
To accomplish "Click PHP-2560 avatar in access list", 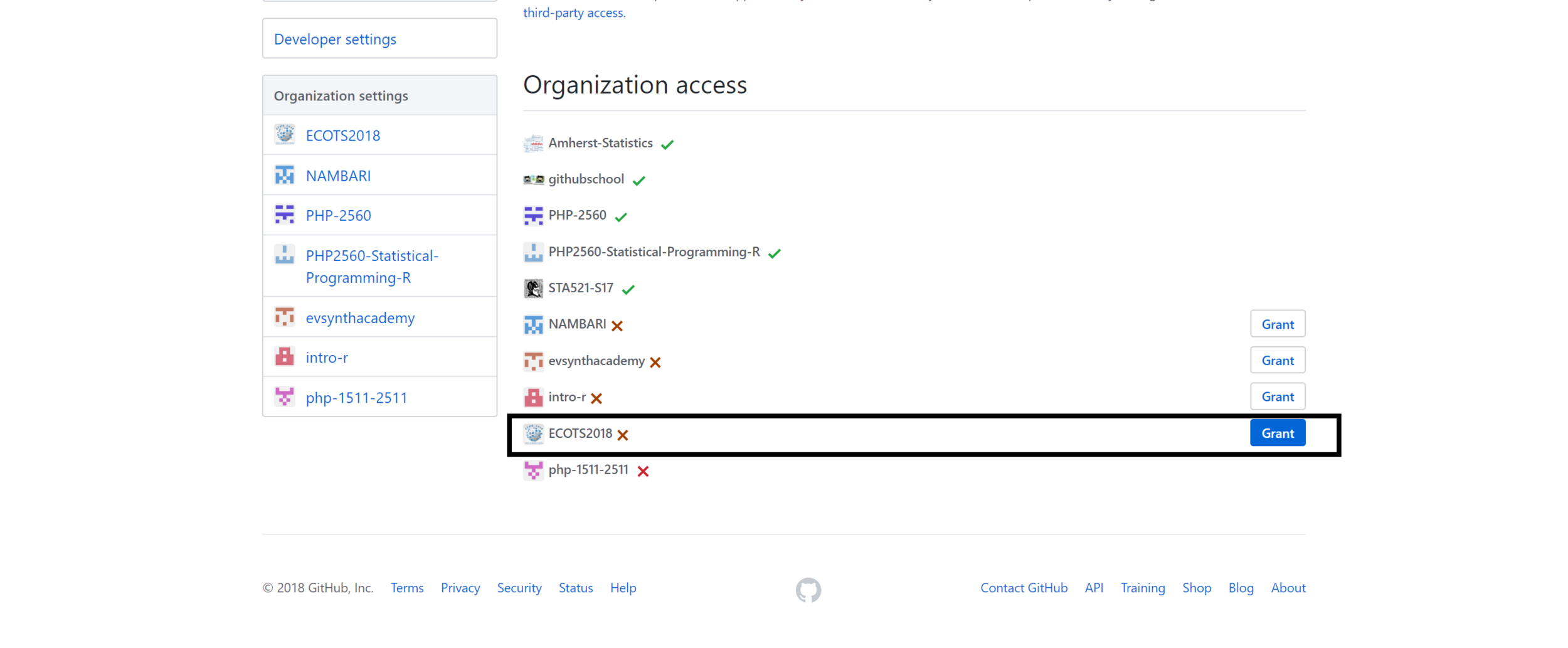I will click(x=533, y=216).
